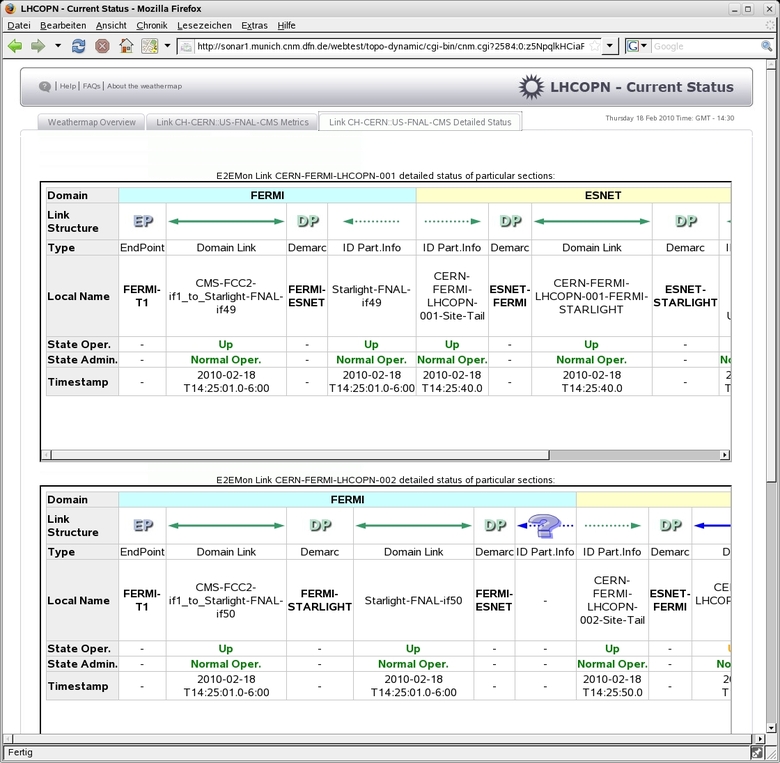Viewport: 780px width, 763px height.
Task: Click the Google search input field
Action: pyautogui.click(x=705, y=46)
